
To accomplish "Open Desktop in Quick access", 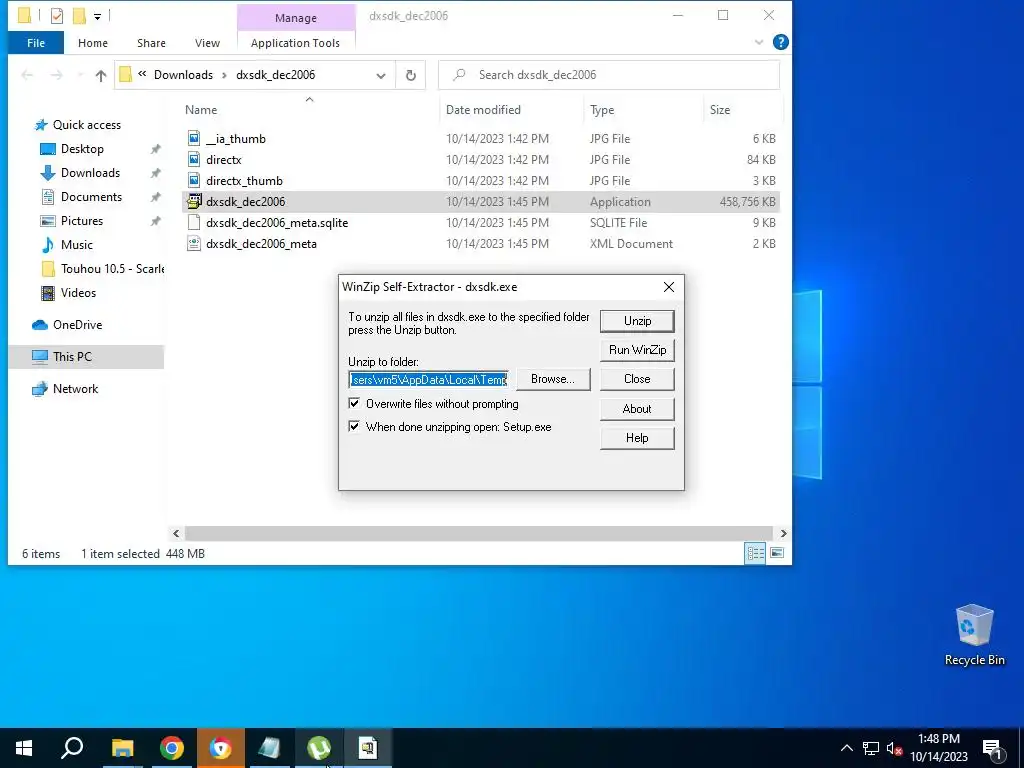I will [82, 149].
